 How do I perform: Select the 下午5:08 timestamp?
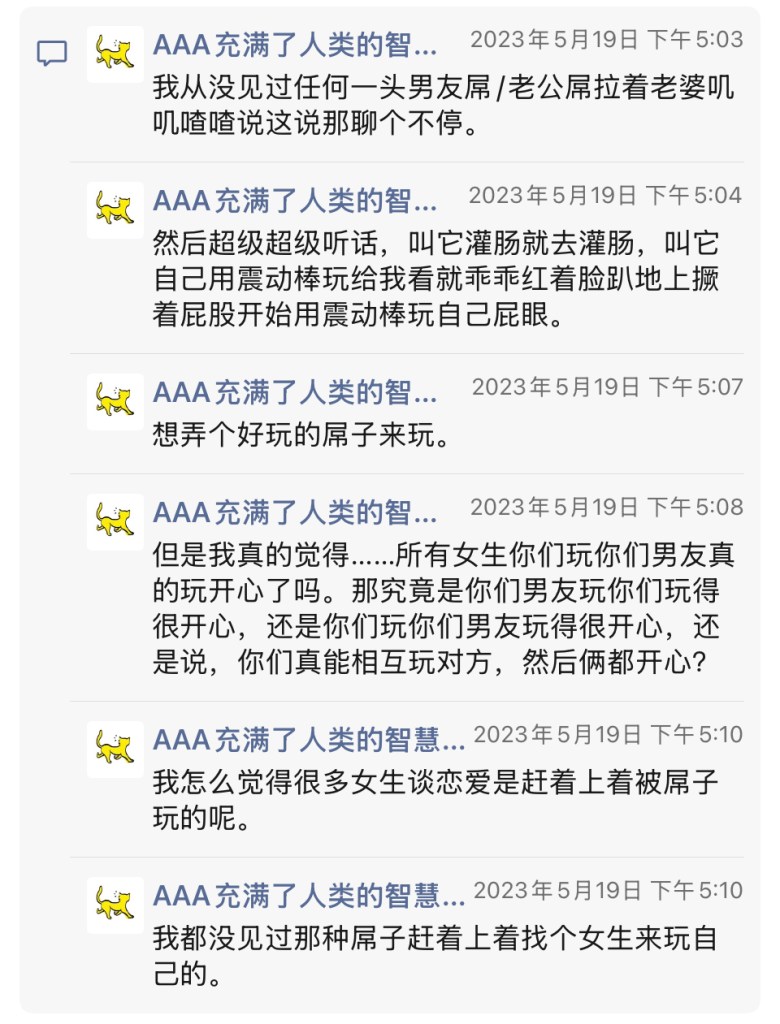coord(606,508)
